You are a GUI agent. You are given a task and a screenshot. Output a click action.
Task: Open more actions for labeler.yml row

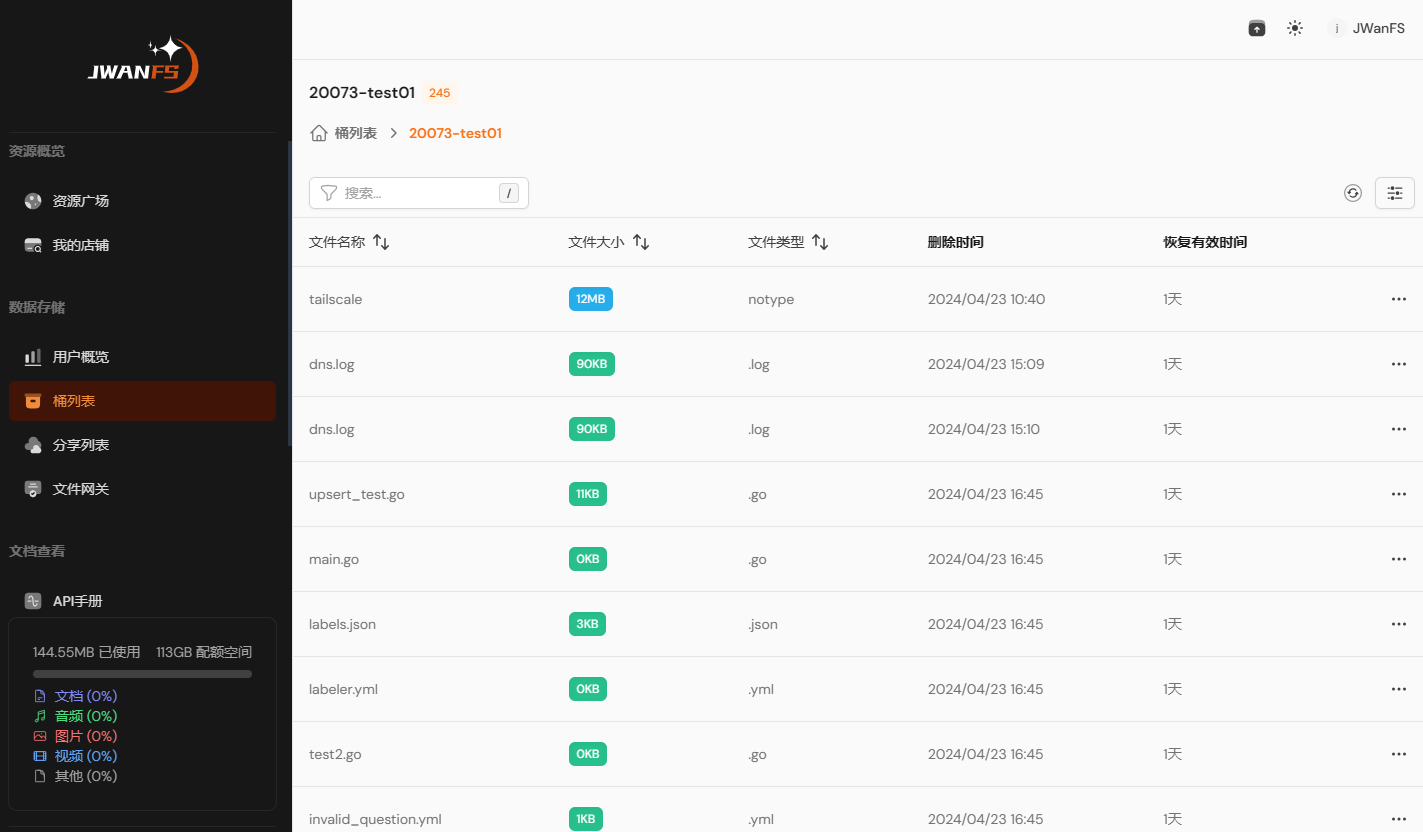pos(1399,689)
